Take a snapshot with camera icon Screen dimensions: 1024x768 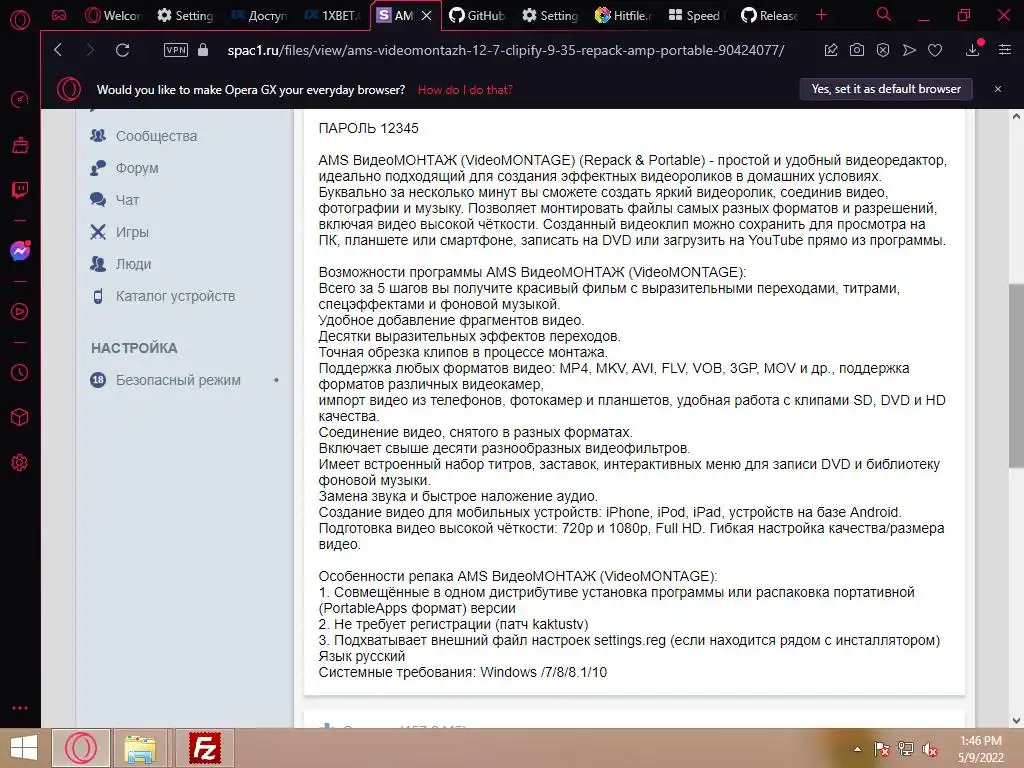tap(857, 50)
